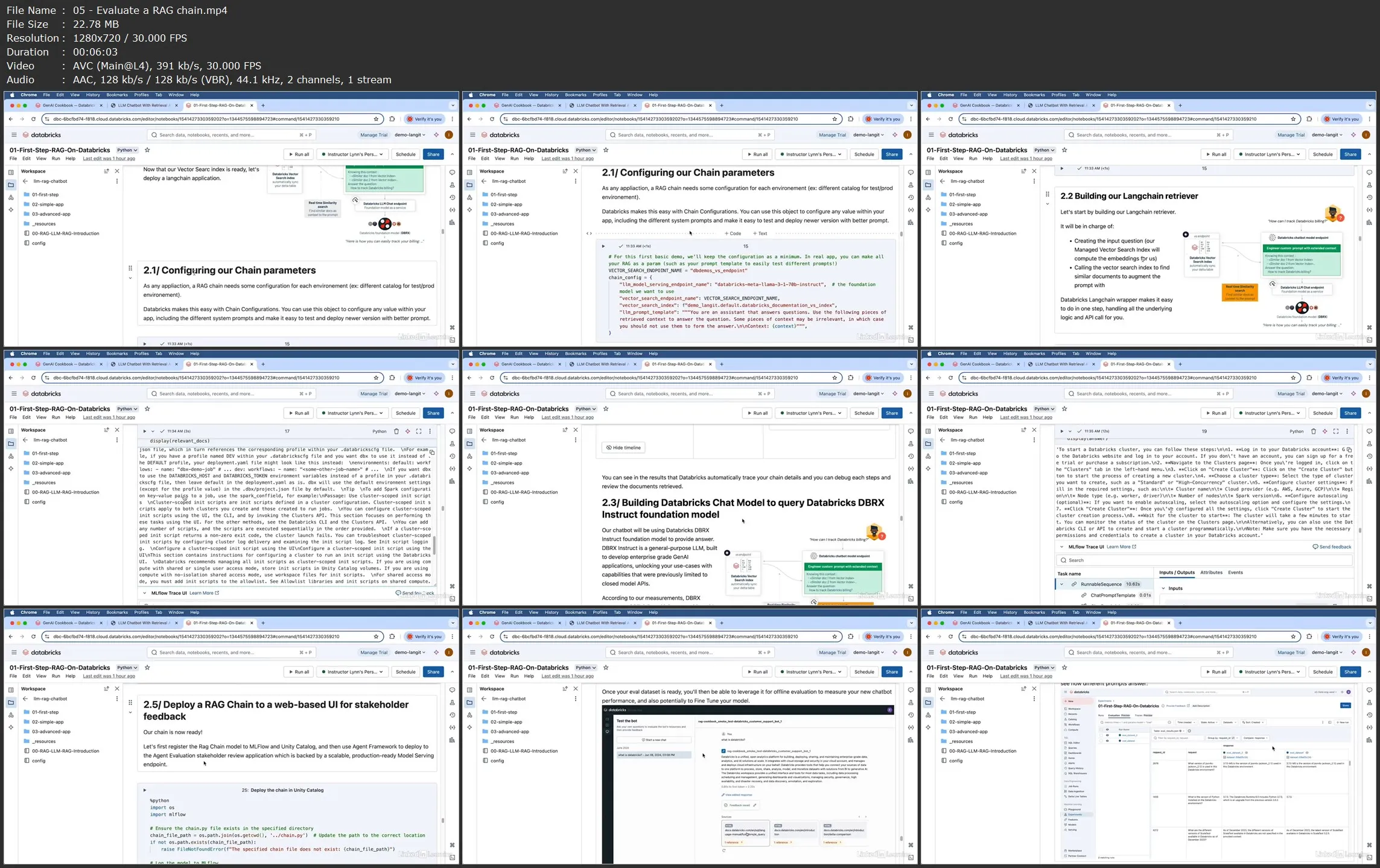1380x868 pixels.
Task: Open the Assistant sparkle icon on cell 19
Action: point(1324,431)
